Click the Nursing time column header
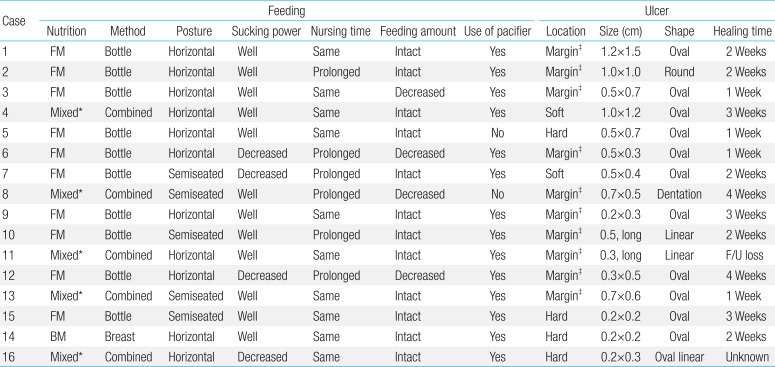Image resolution: width=775 pixels, height=367 pixels. click(340, 32)
